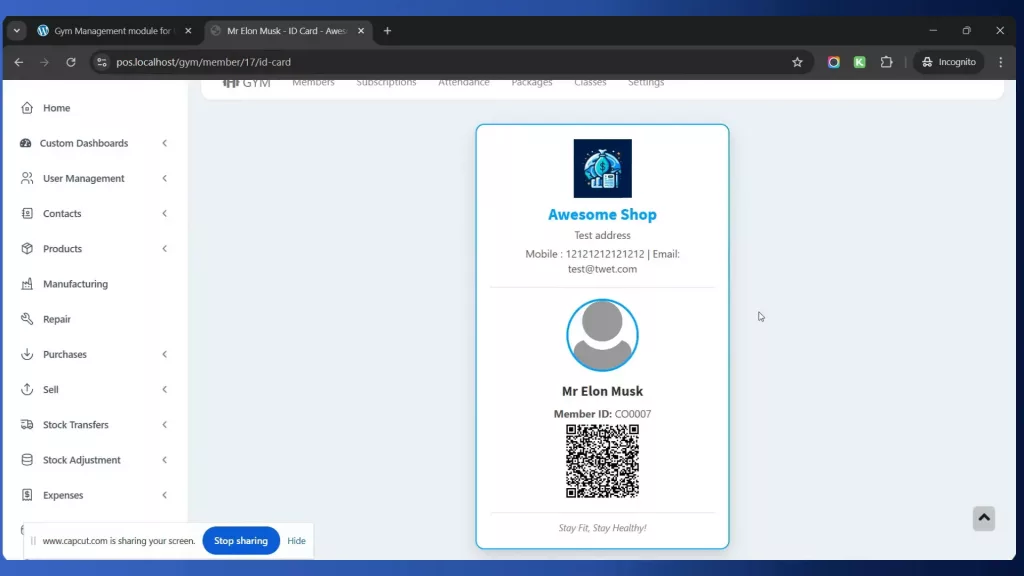Click the Awesome Shop logo image
The height and width of the screenshot is (576, 1024).
[x=603, y=168]
